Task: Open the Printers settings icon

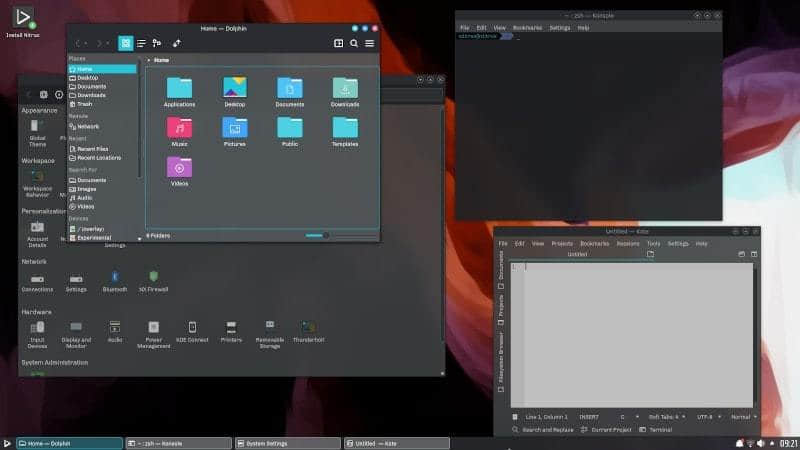Action: (x=231, y=330)
